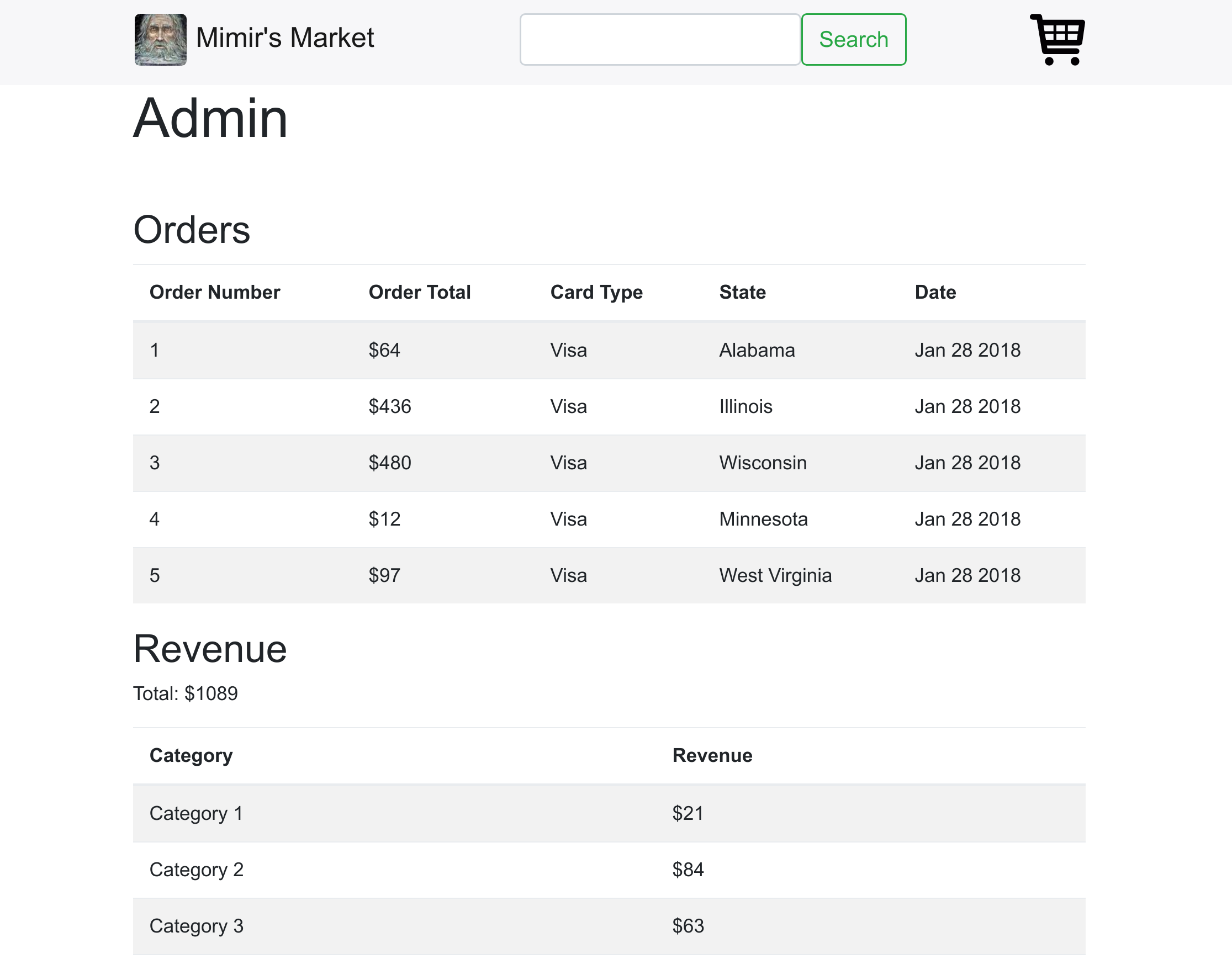The width and height of the screenshot is (1232, 959).
Task: Click the Order Total column header
Action: pos(419,292)
